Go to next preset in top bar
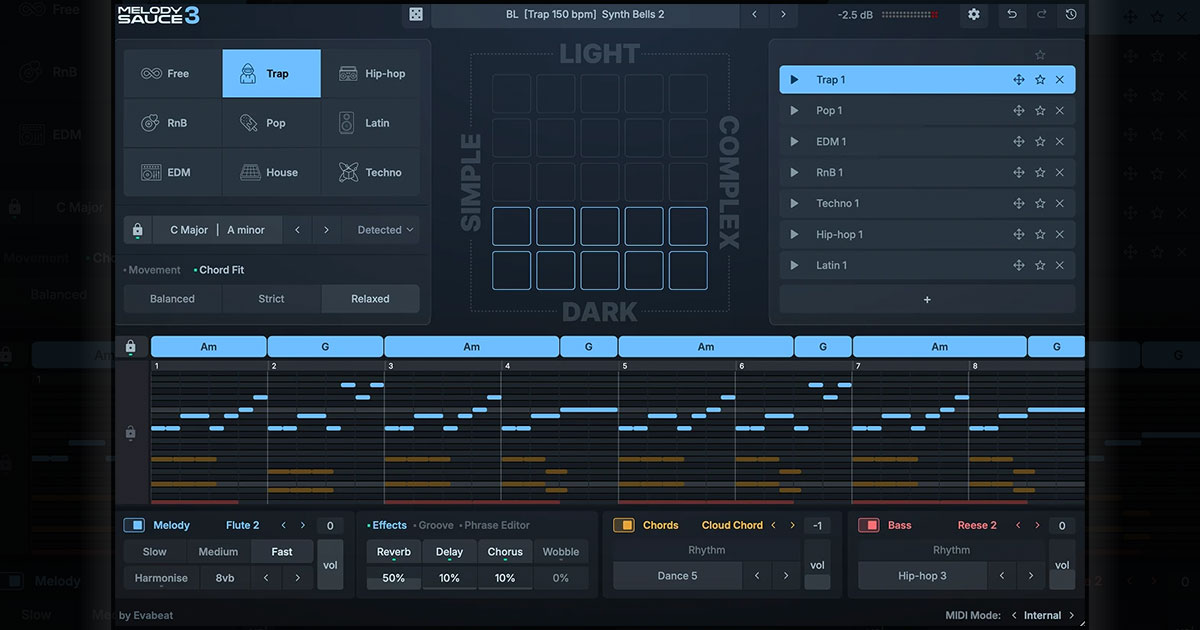This screenshot has height=630, width=1200. pos(783,14)
